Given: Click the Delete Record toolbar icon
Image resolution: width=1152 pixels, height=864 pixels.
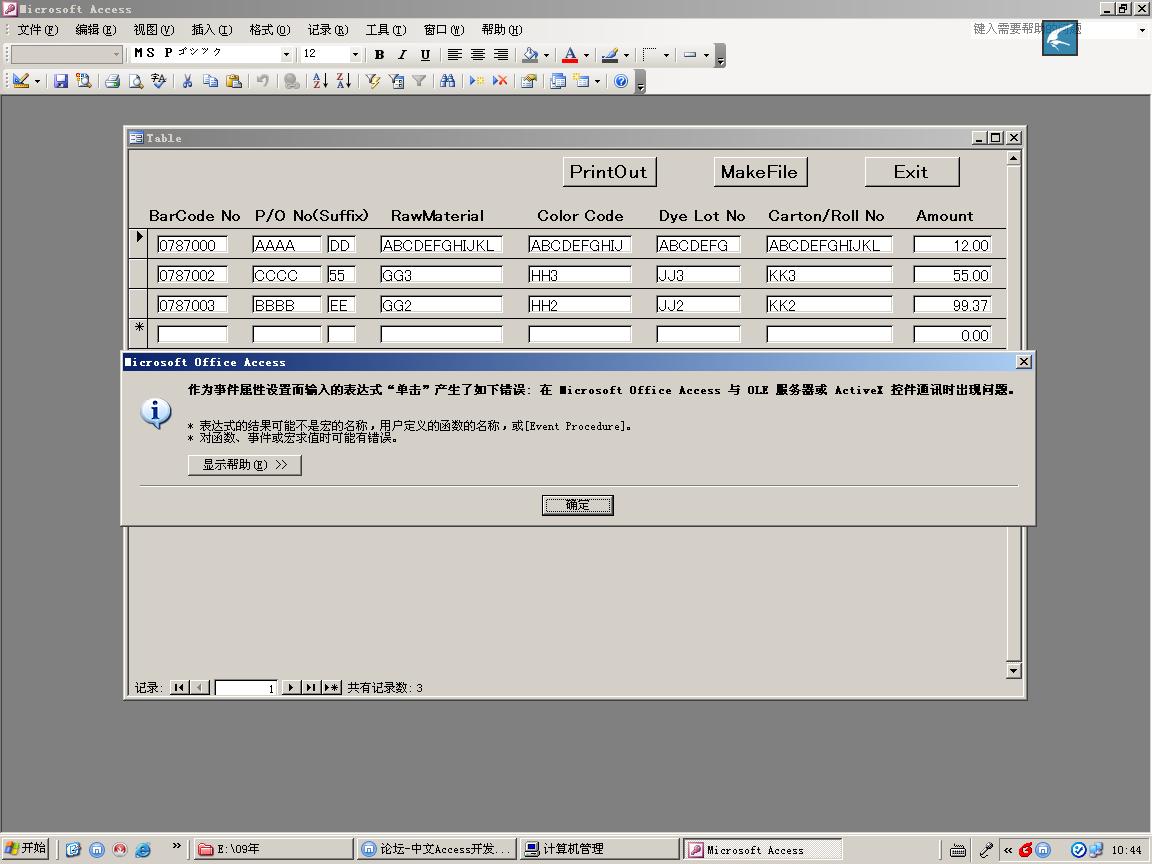Looking at the screenshot, I should click(500, 81).
